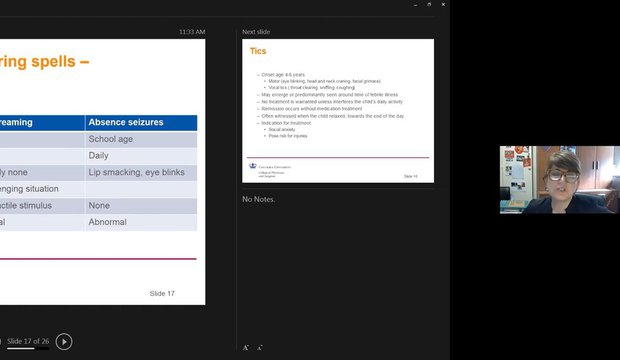Click the 'Abnormal' table cell

point(141,222)
